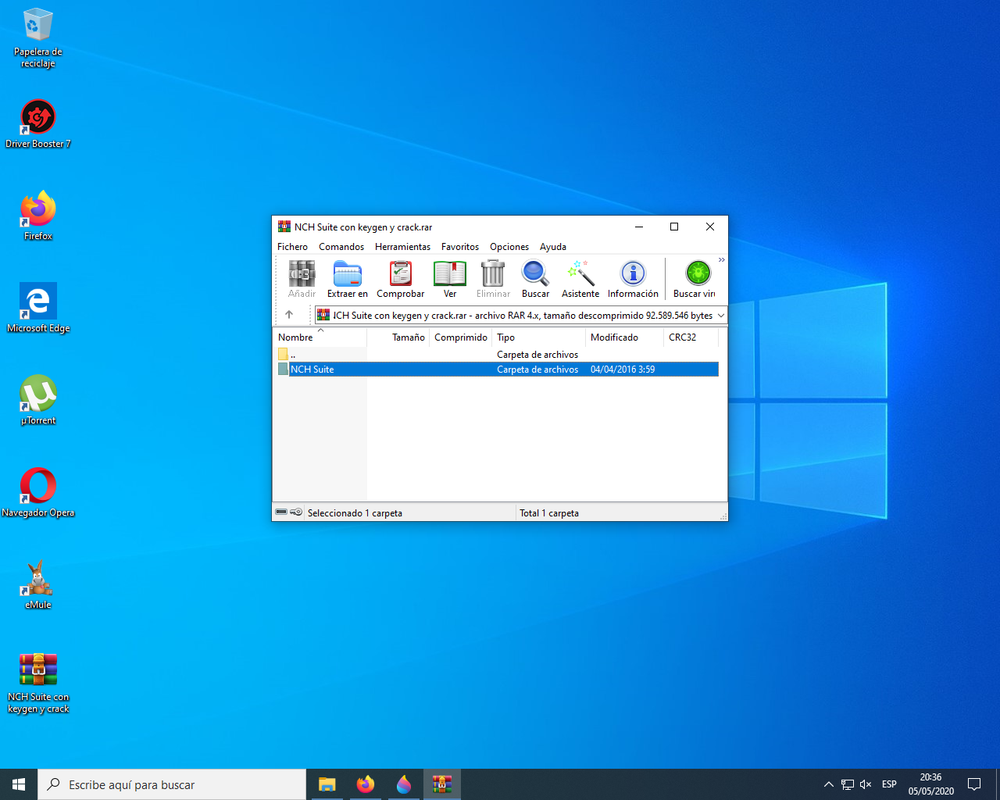Open the Comandos menu
This screenshot has height=800, width=1000.
[341, 247]
